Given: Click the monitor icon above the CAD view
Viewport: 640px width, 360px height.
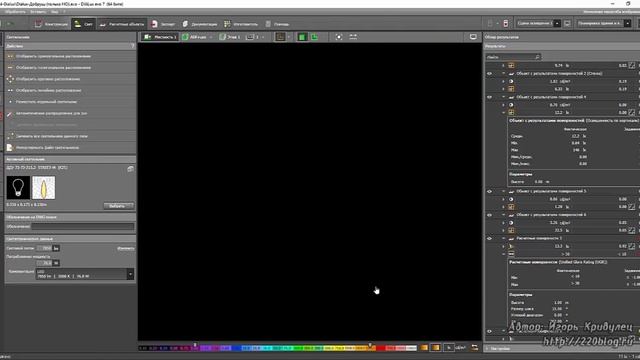Looking at the screenshot, I should (473, 37).
